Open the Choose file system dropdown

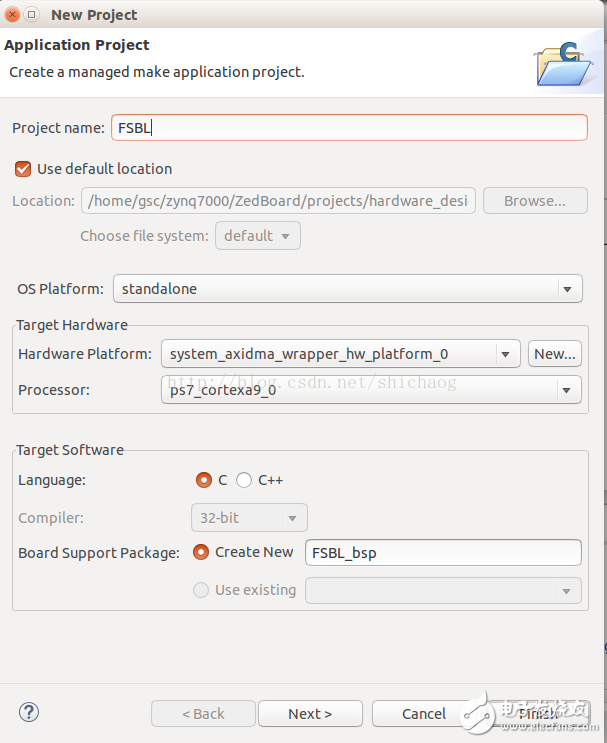pos(257,236)
